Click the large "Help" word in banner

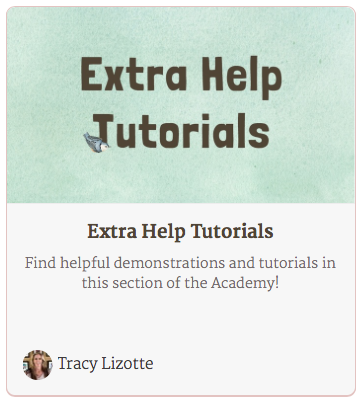click(243, 78)
